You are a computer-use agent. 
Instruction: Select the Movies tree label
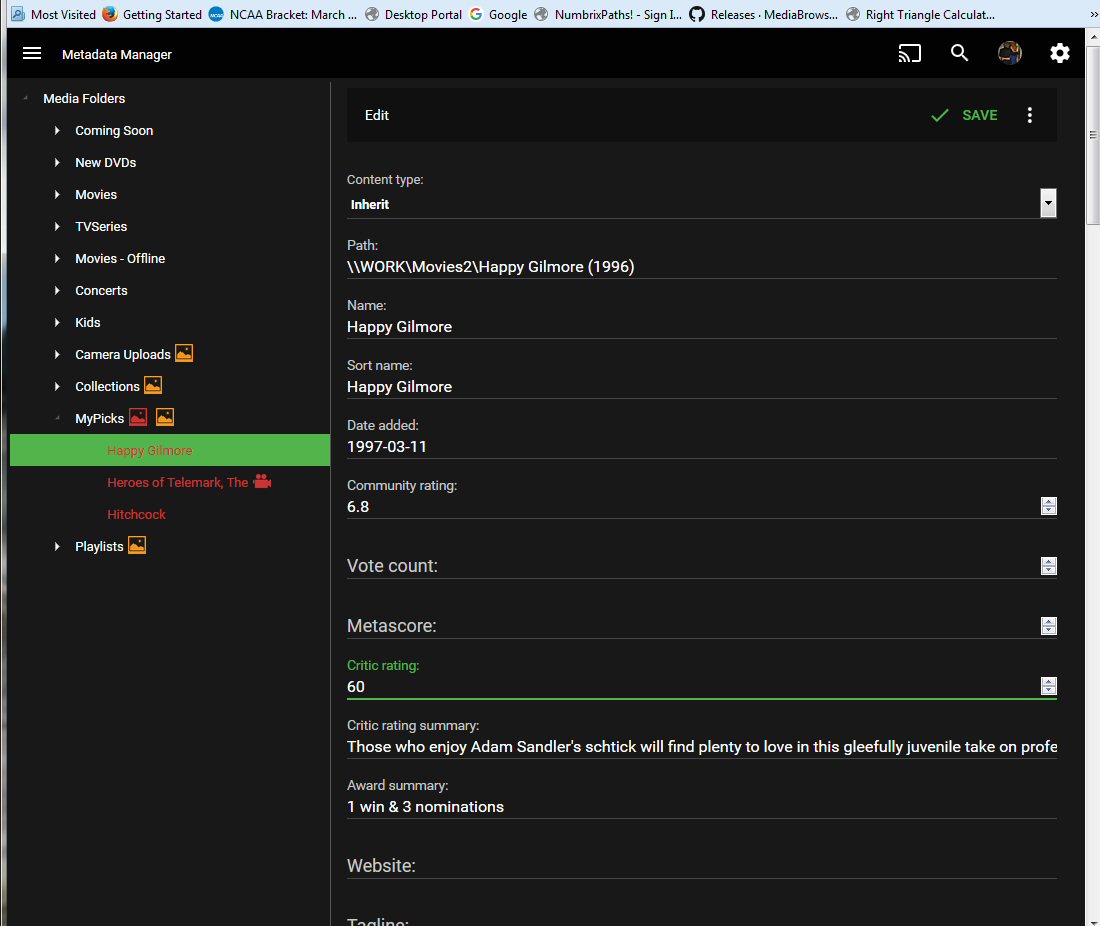96,194
